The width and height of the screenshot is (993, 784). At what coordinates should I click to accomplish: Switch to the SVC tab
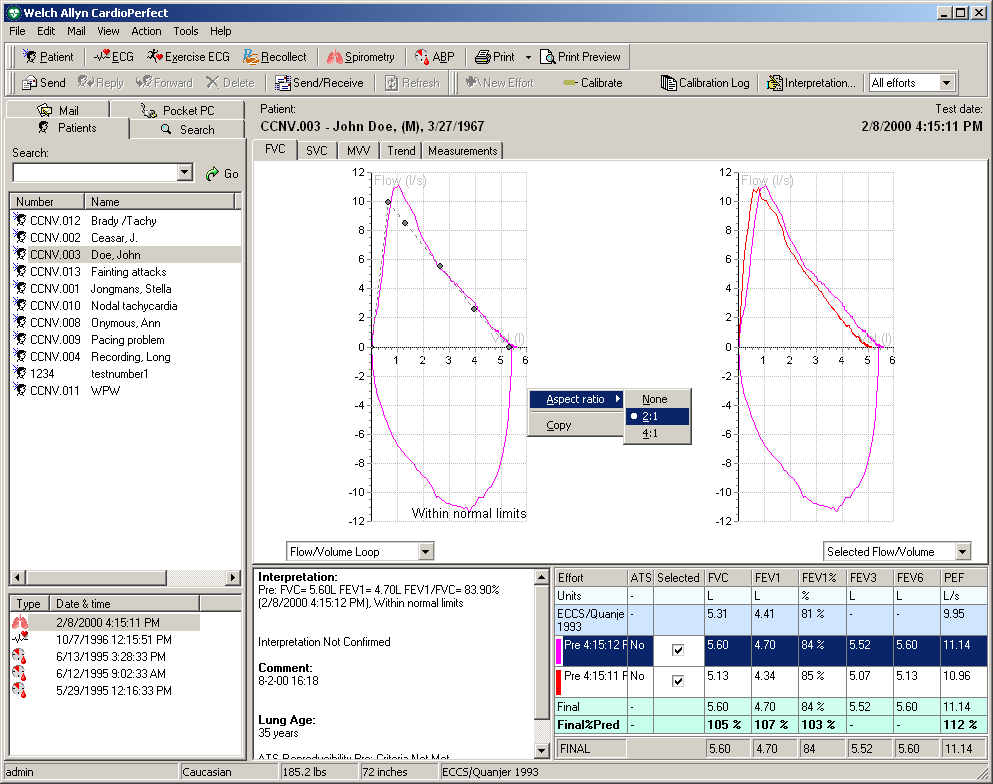tap(317, 151)
